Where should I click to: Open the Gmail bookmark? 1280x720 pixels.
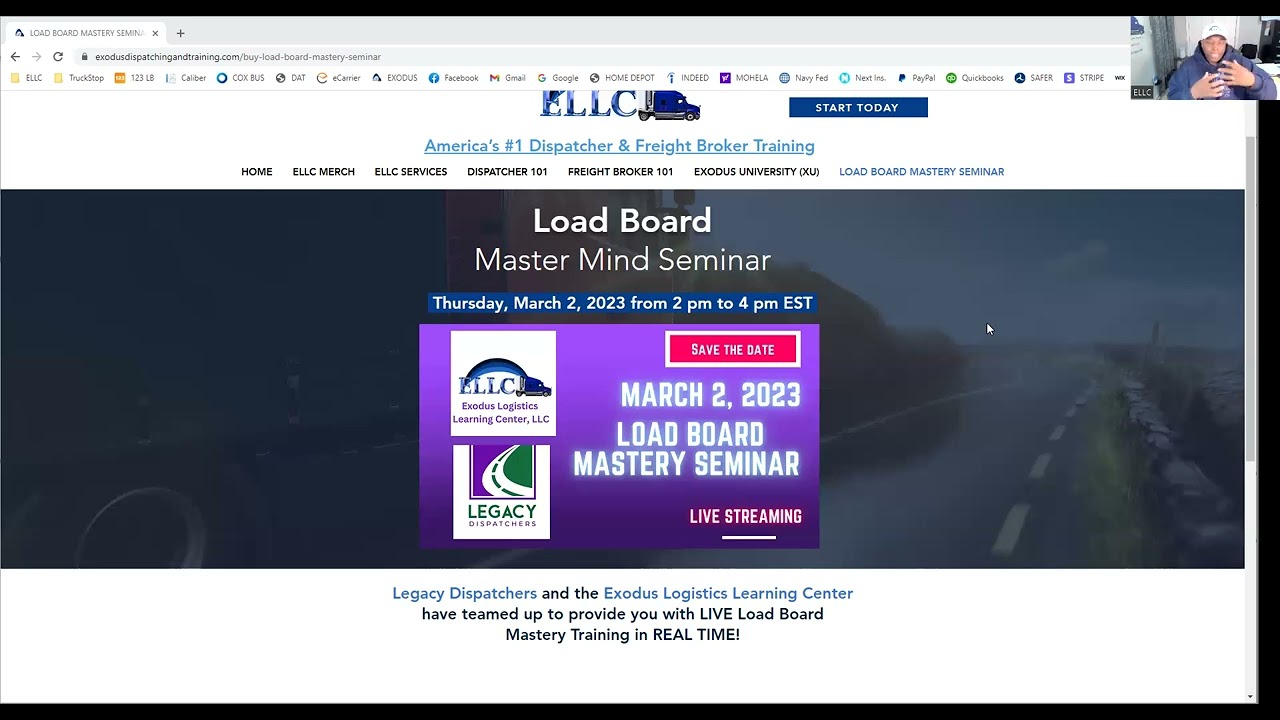[508, 78]
